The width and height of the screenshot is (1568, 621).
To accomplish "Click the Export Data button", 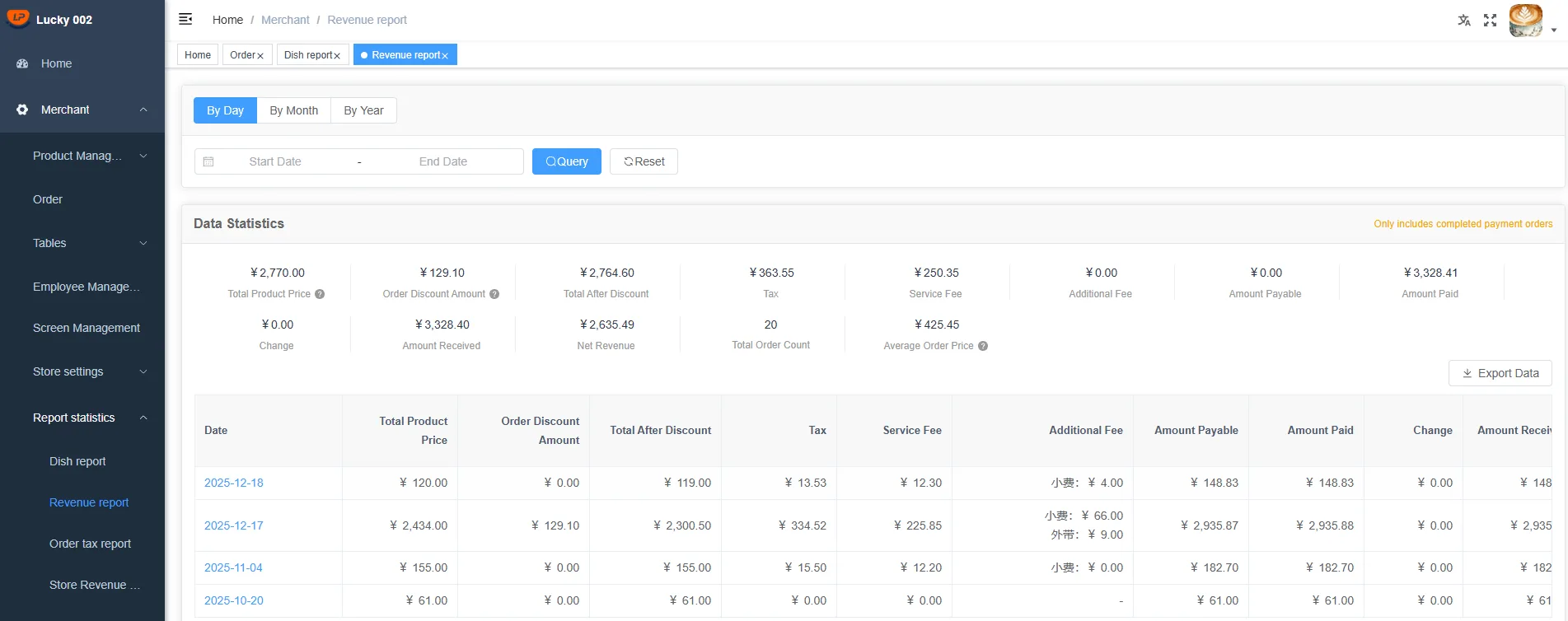I will point(1500,373).
